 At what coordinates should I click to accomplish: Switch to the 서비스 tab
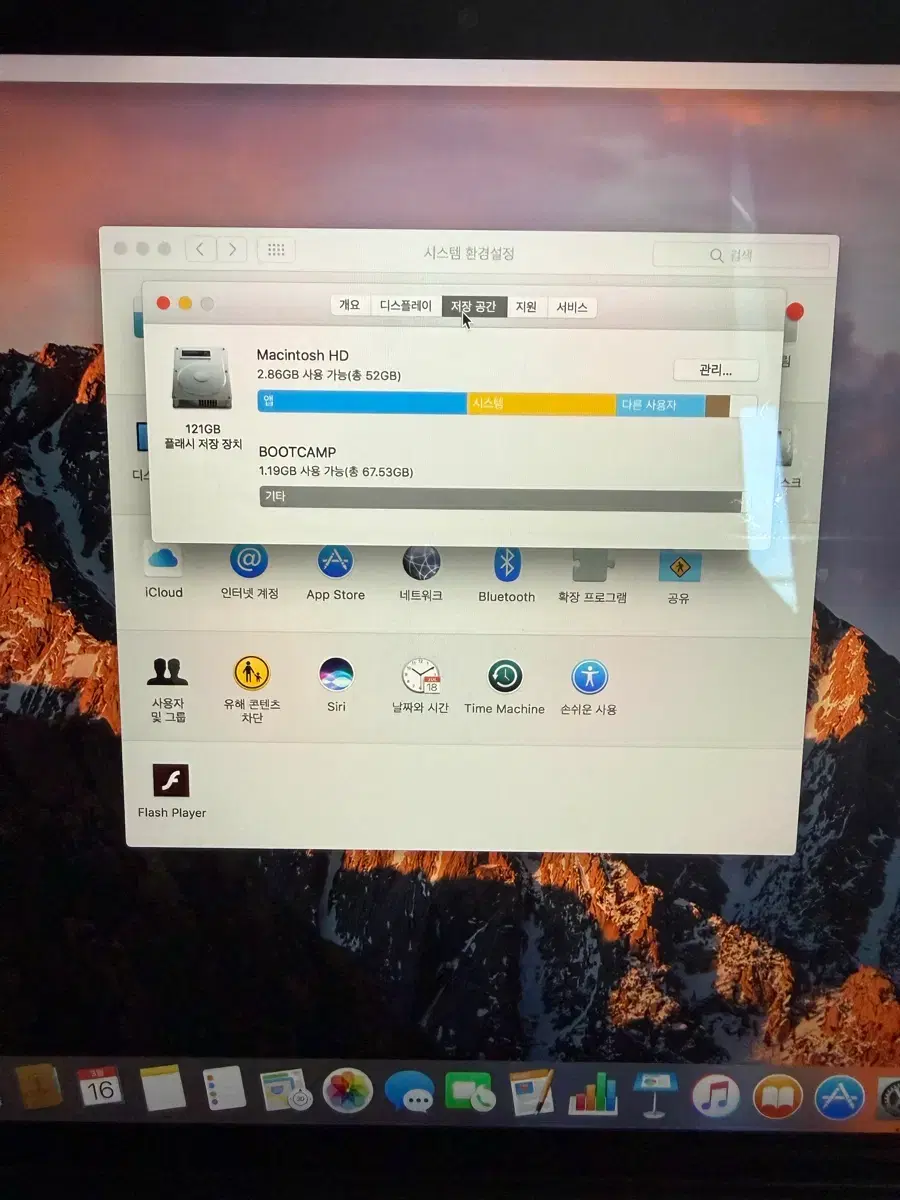[x=572, y=308]
